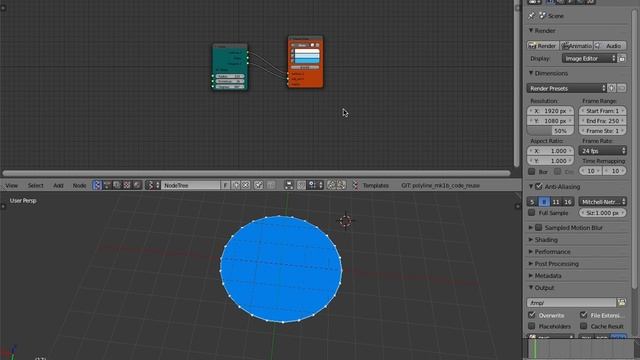640x360 pixels.
Task: Add a new render preset with plus icon
Action: (611, 88)
